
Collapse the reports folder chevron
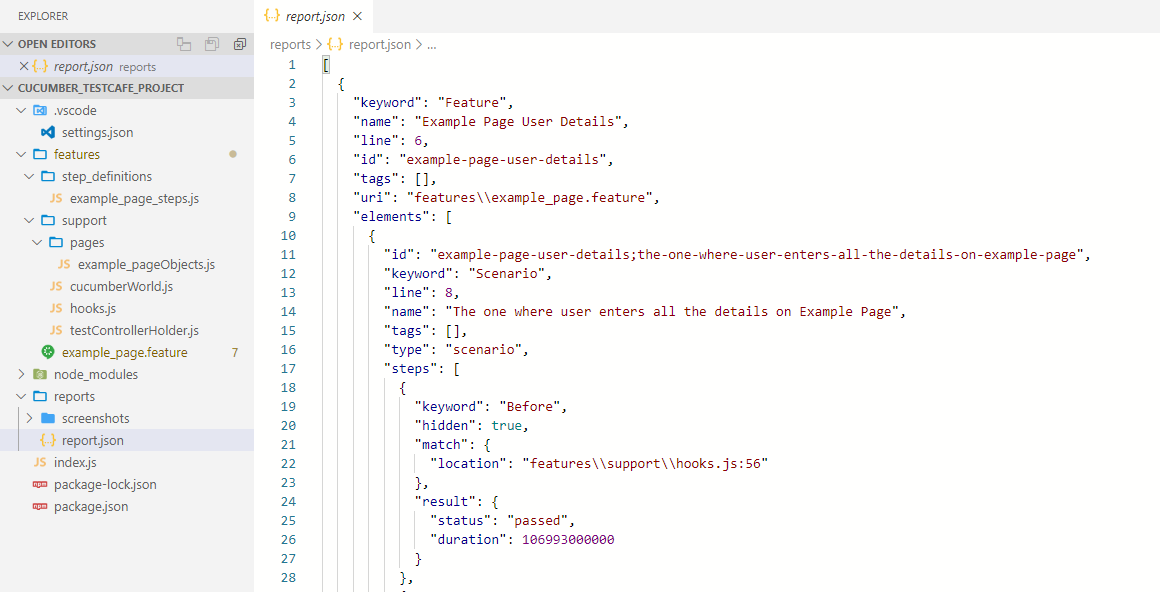pos(21,397)
